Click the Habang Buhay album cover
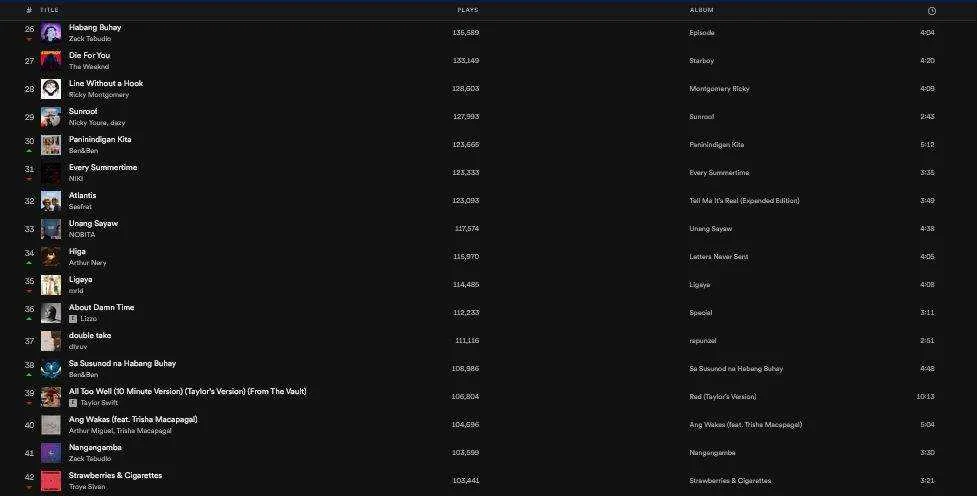Screen dimensions: 977x496 point(51,32)
